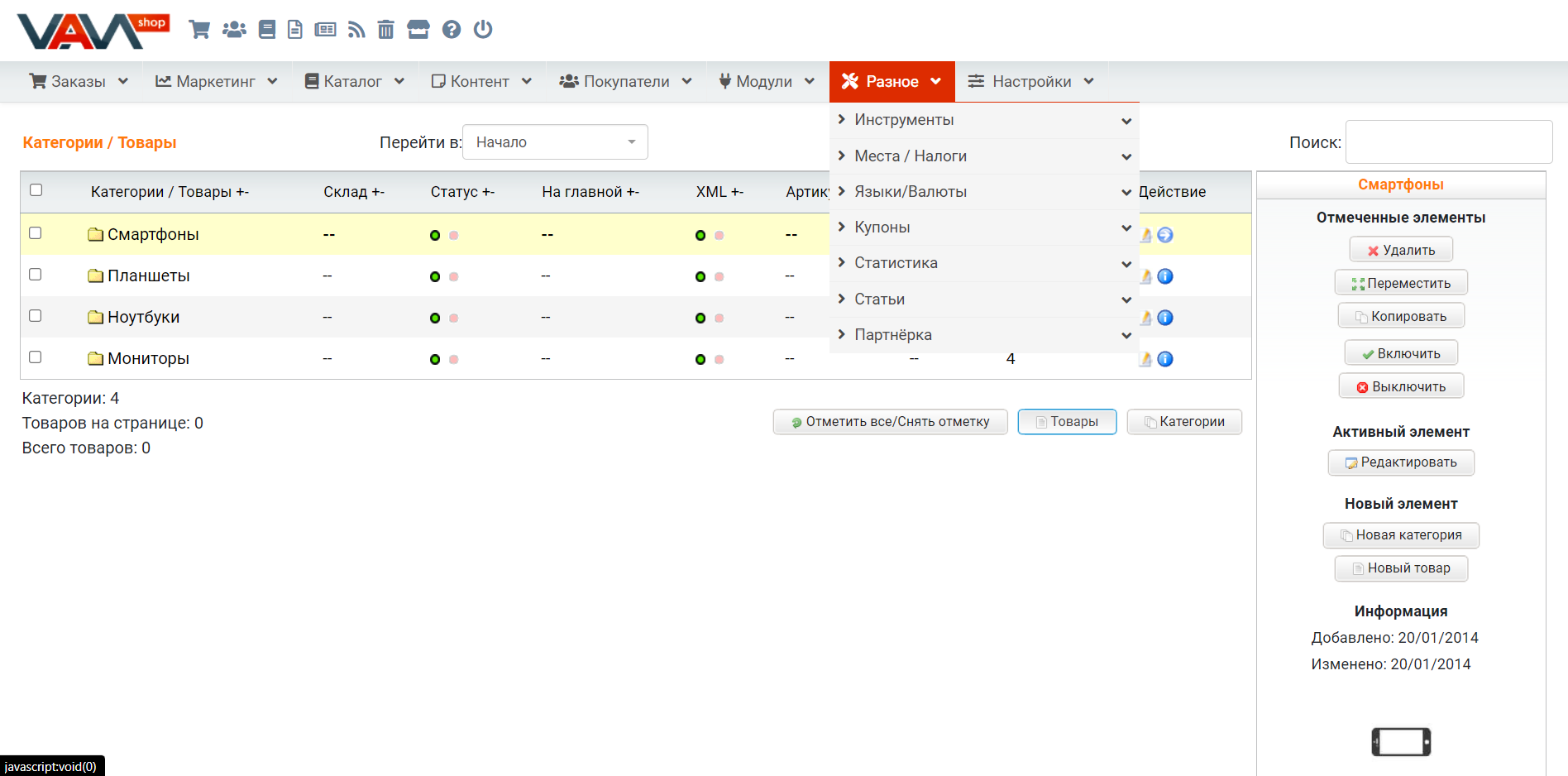
Task: Click the RSS feed icon in top toolbar
Action: 356,30
